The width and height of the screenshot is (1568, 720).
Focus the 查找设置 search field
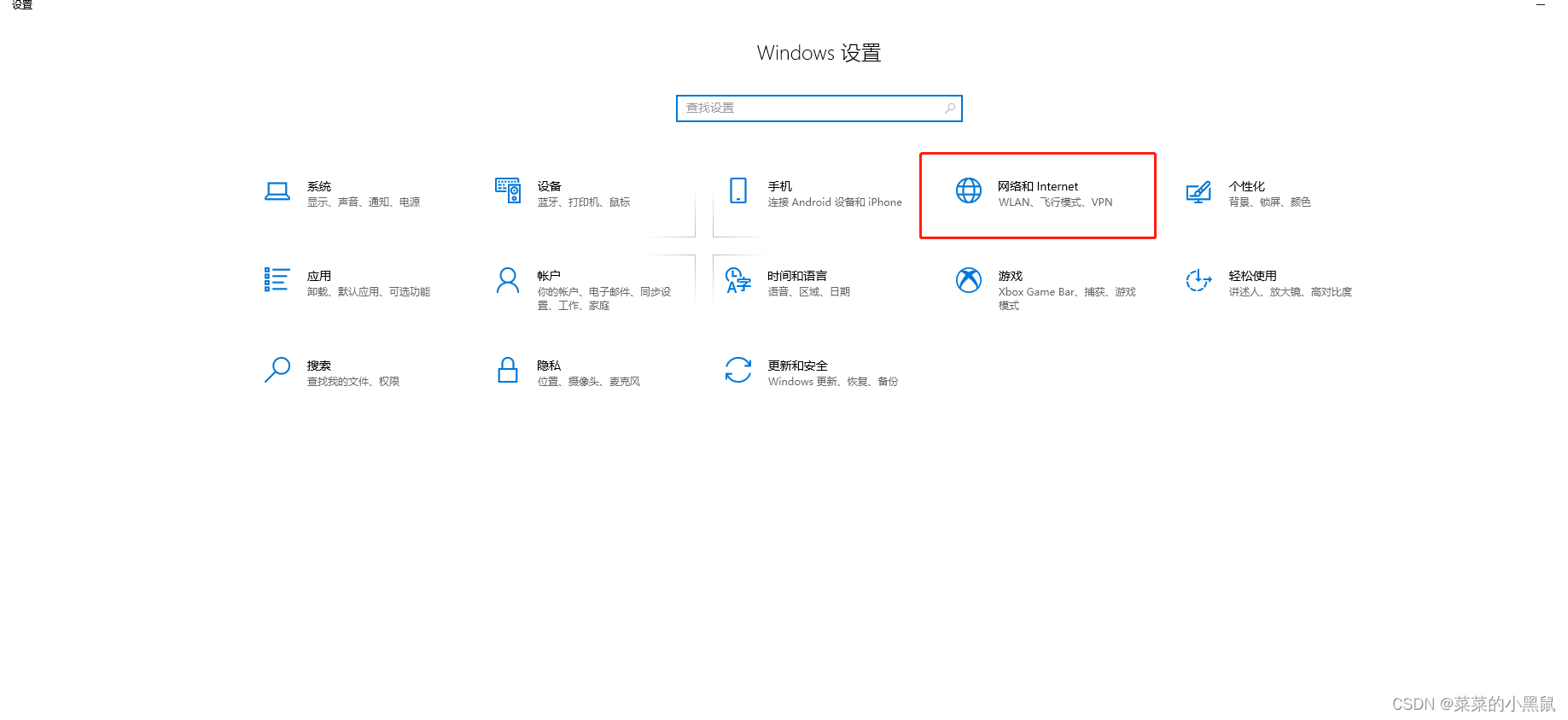pos(819,108)
